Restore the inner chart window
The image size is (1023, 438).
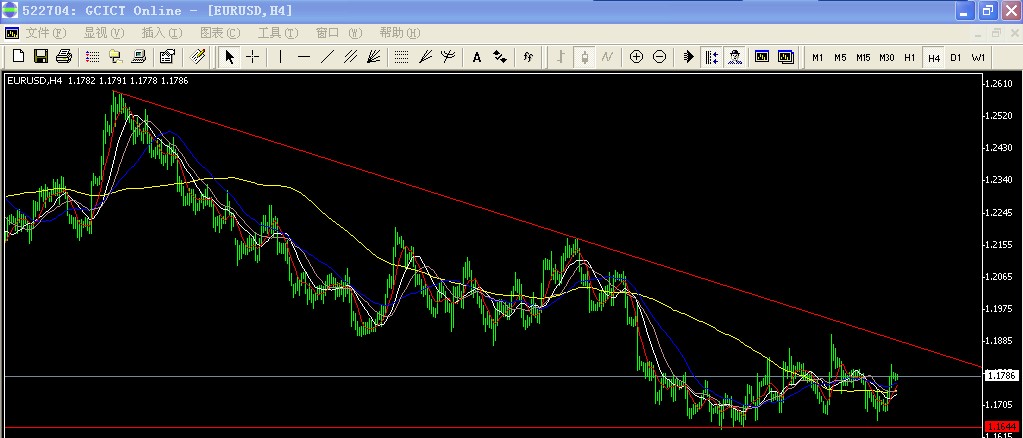(996, 33)
